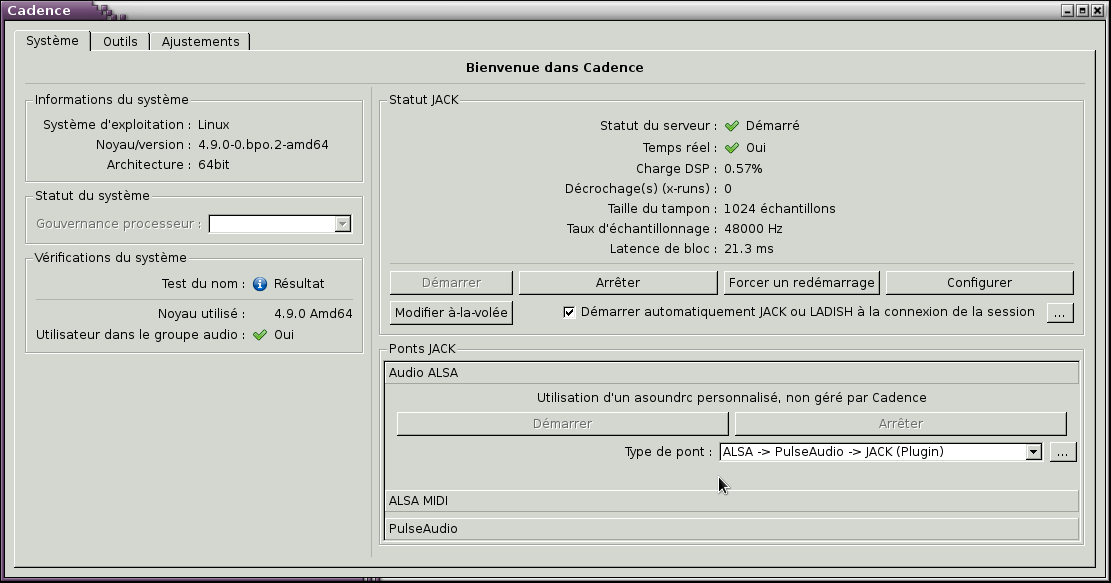The image size is (1111, 583).
Task: Click the ... button beside Type de pont
Action: pos(1063,452)
